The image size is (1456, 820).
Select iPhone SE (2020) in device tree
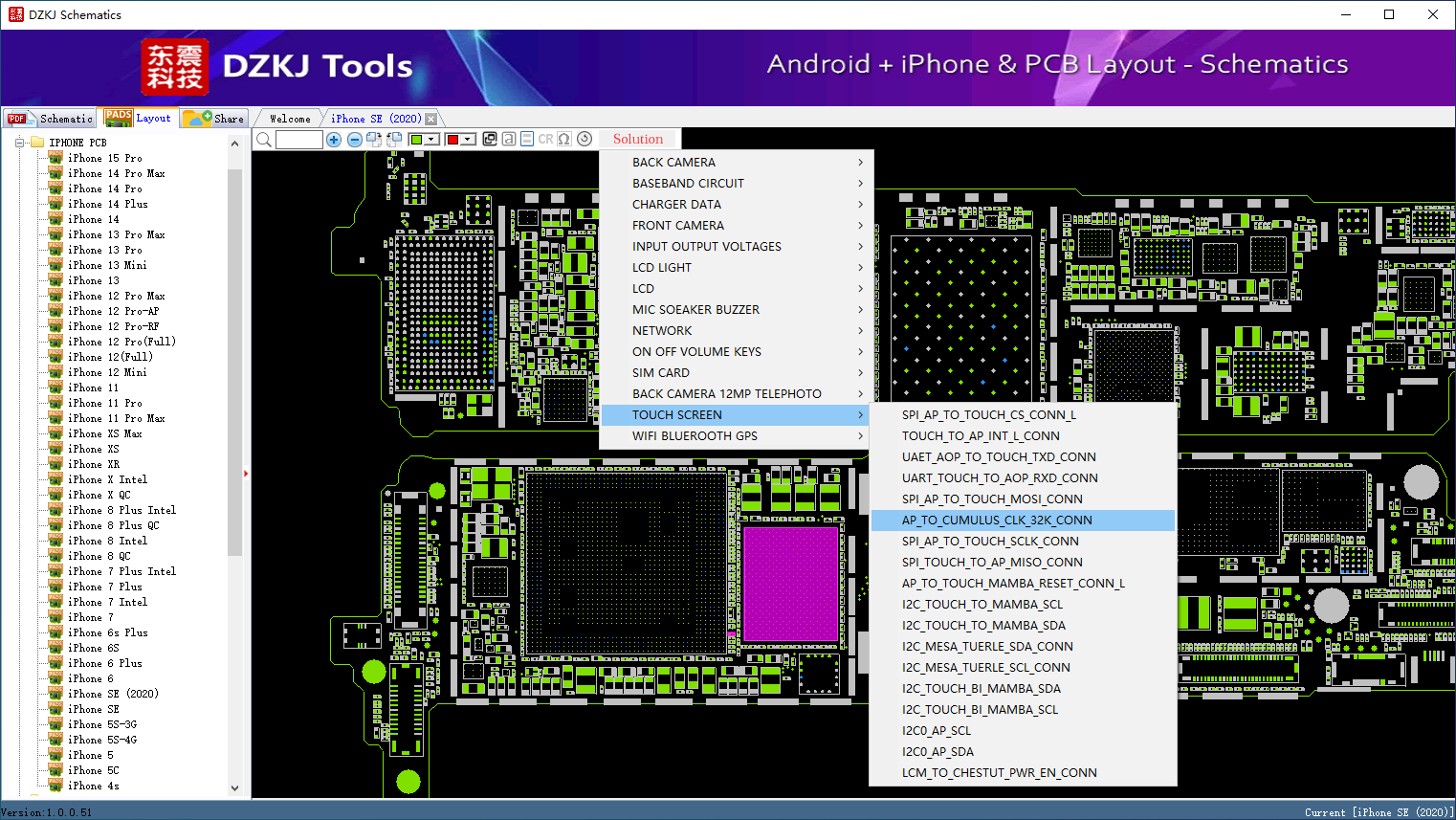(113, 694)
